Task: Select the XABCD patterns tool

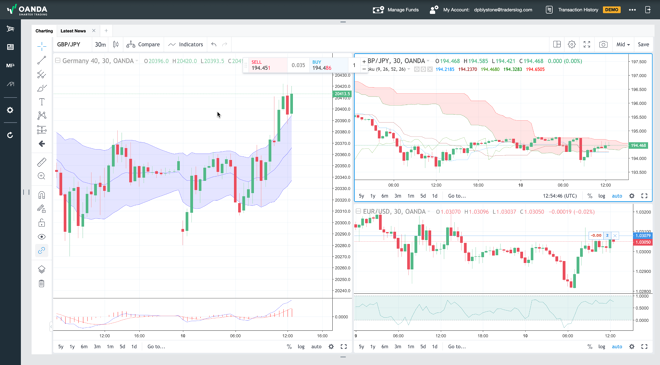Action: point(41,115)
